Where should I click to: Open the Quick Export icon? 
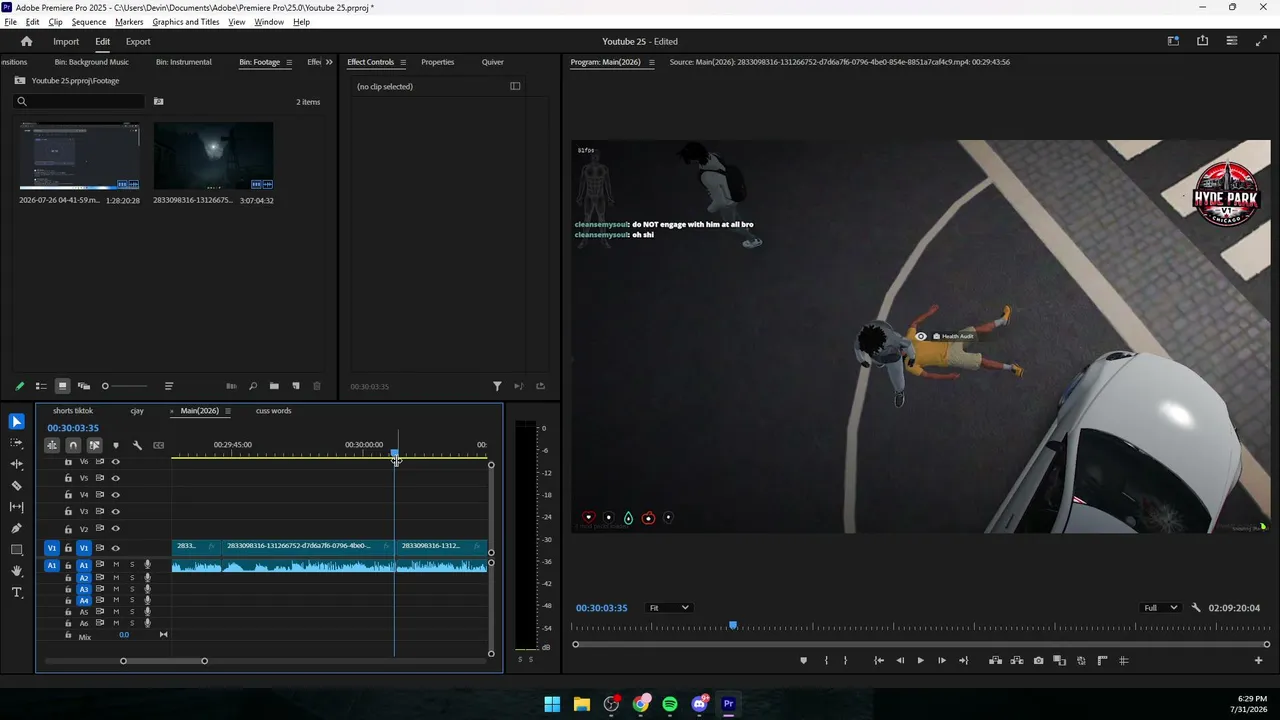pos(1202,41)
